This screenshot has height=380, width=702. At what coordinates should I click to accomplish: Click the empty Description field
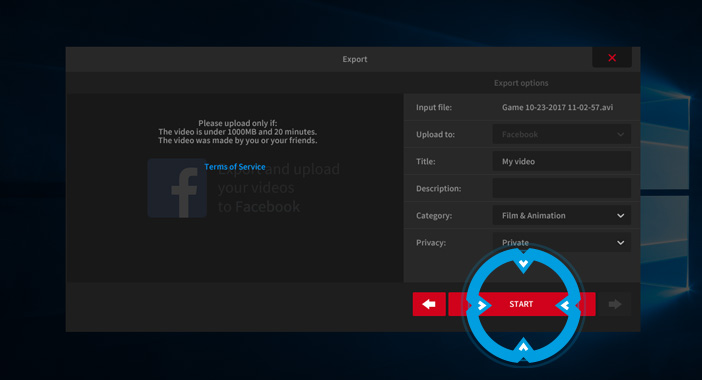point(562,188)
